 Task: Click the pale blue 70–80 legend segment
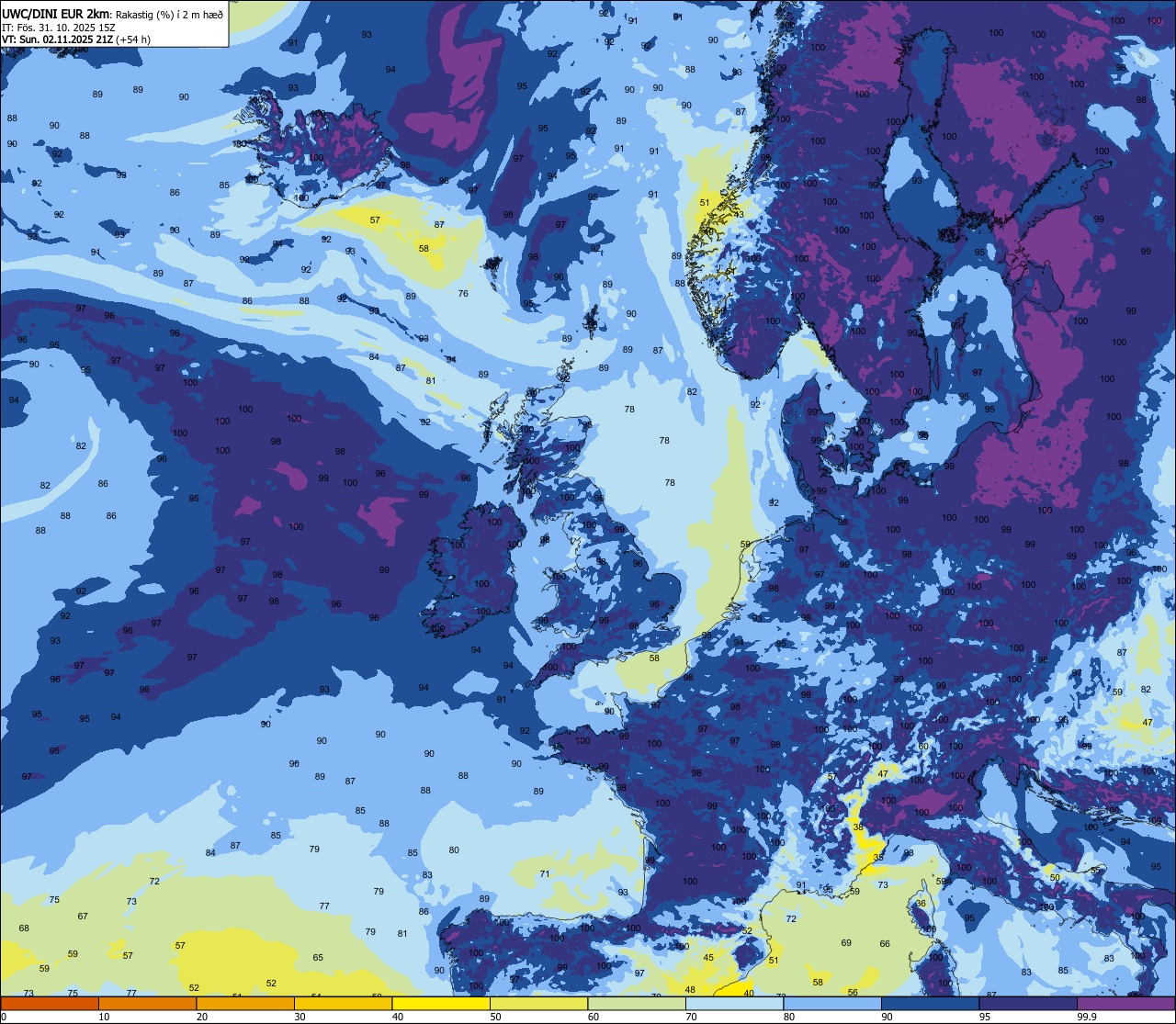pyautogui.click(x=734, y=1004)
